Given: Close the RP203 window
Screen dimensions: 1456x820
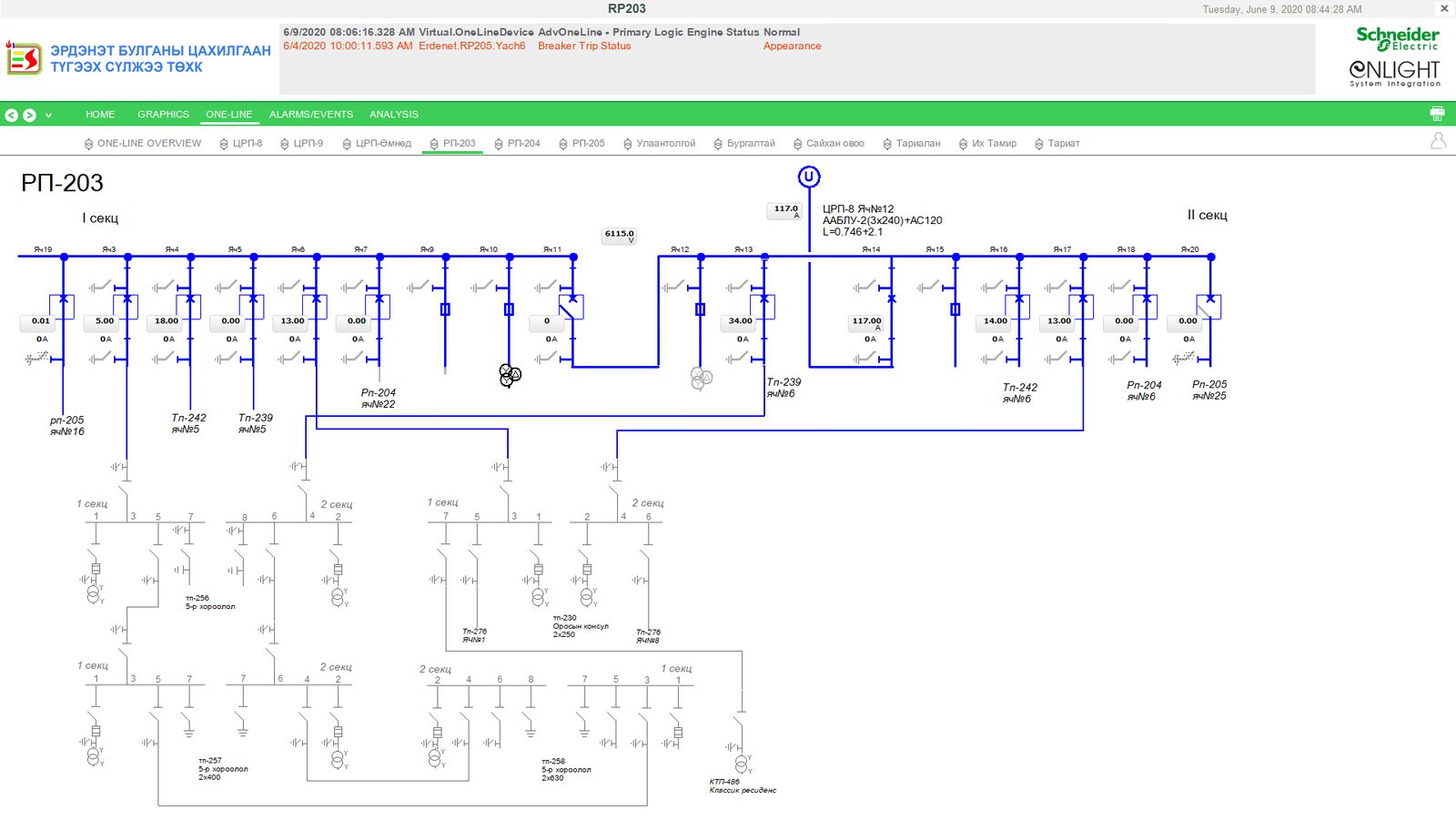Looking at the screenshot, I should click(x=1444, y=8).
